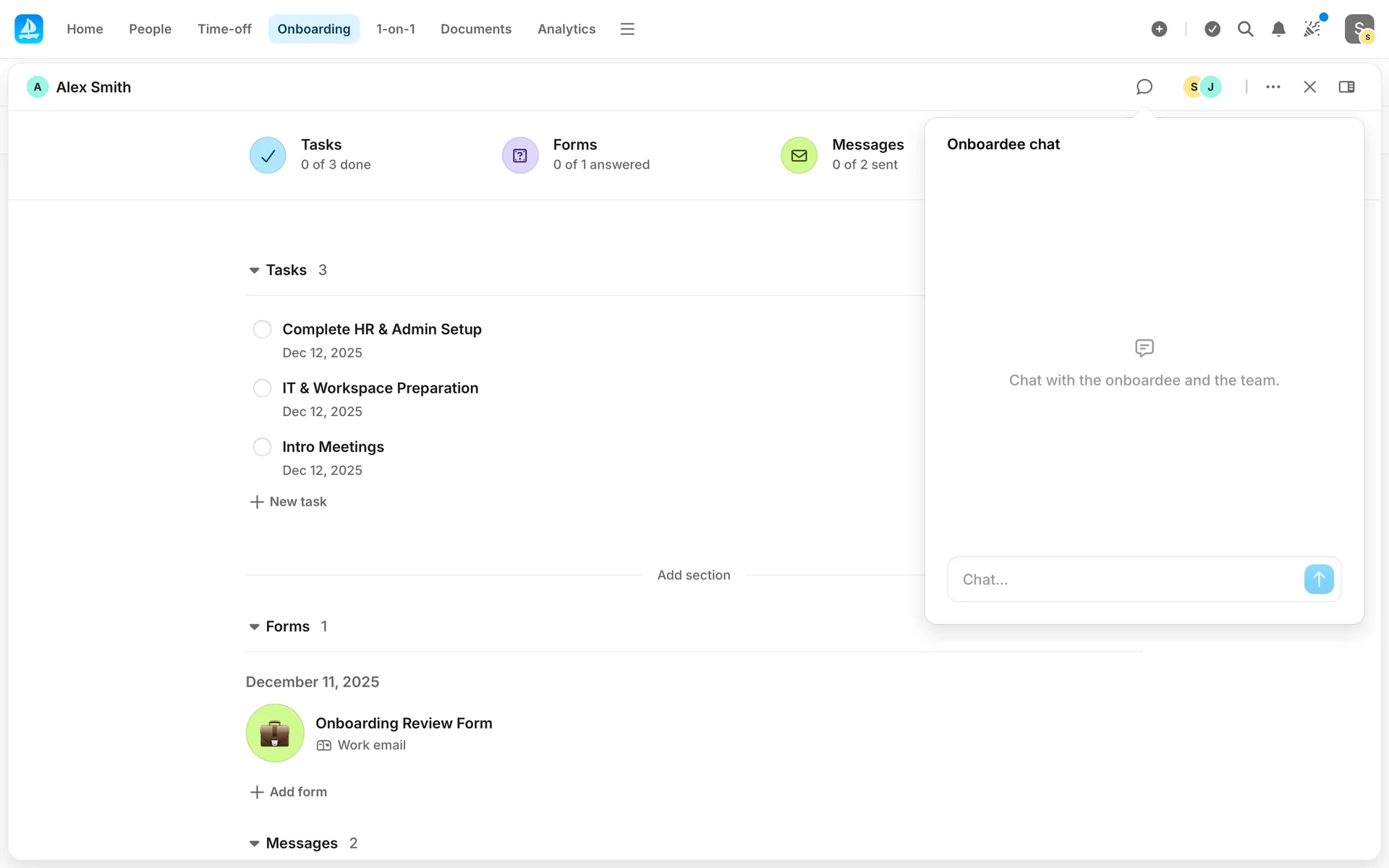Collapse the Forms section
Screen dimensions: 1389x868
(x=255, y=627)
